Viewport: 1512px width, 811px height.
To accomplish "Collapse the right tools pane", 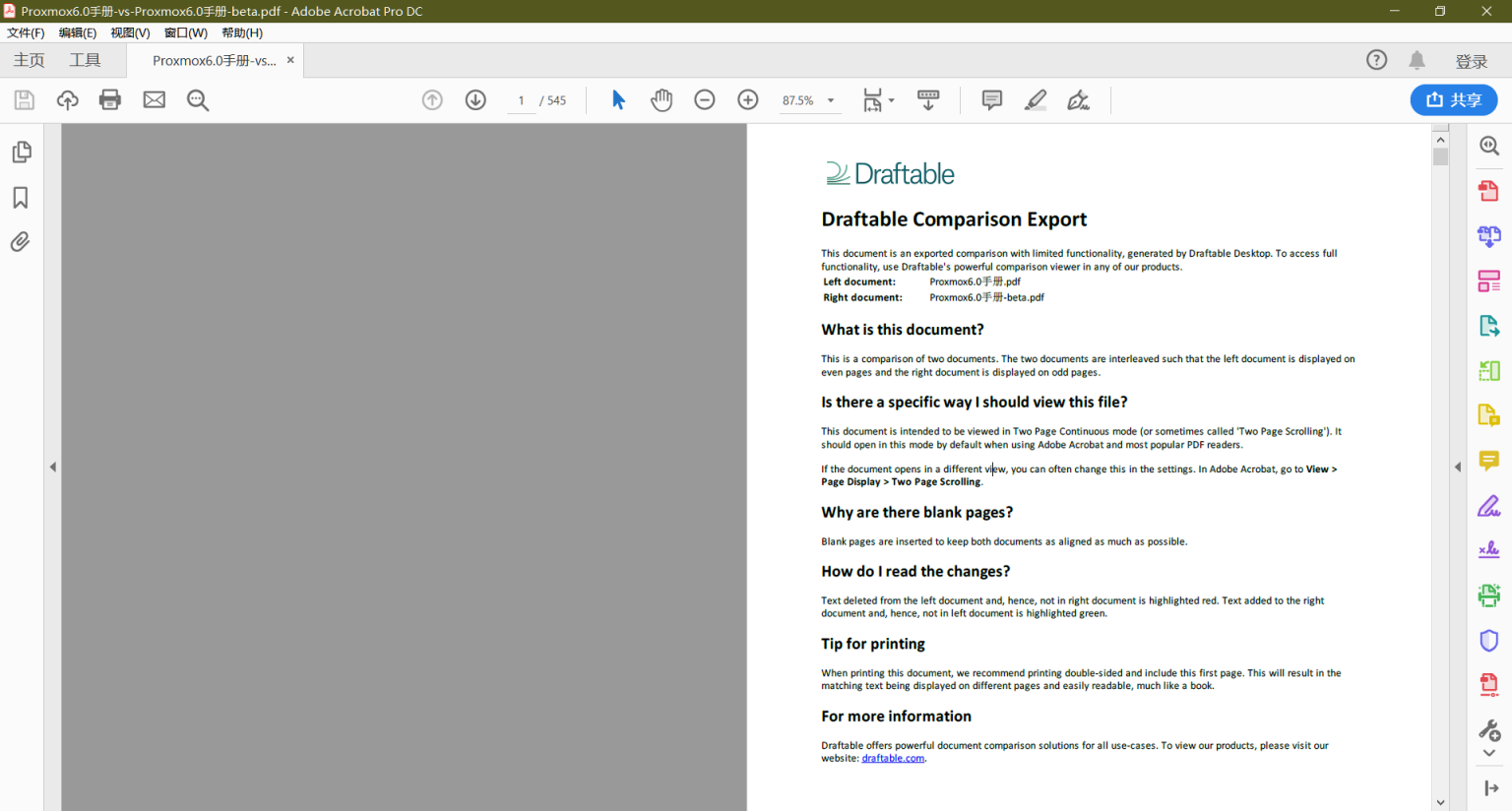I will tap(1458, 468).
